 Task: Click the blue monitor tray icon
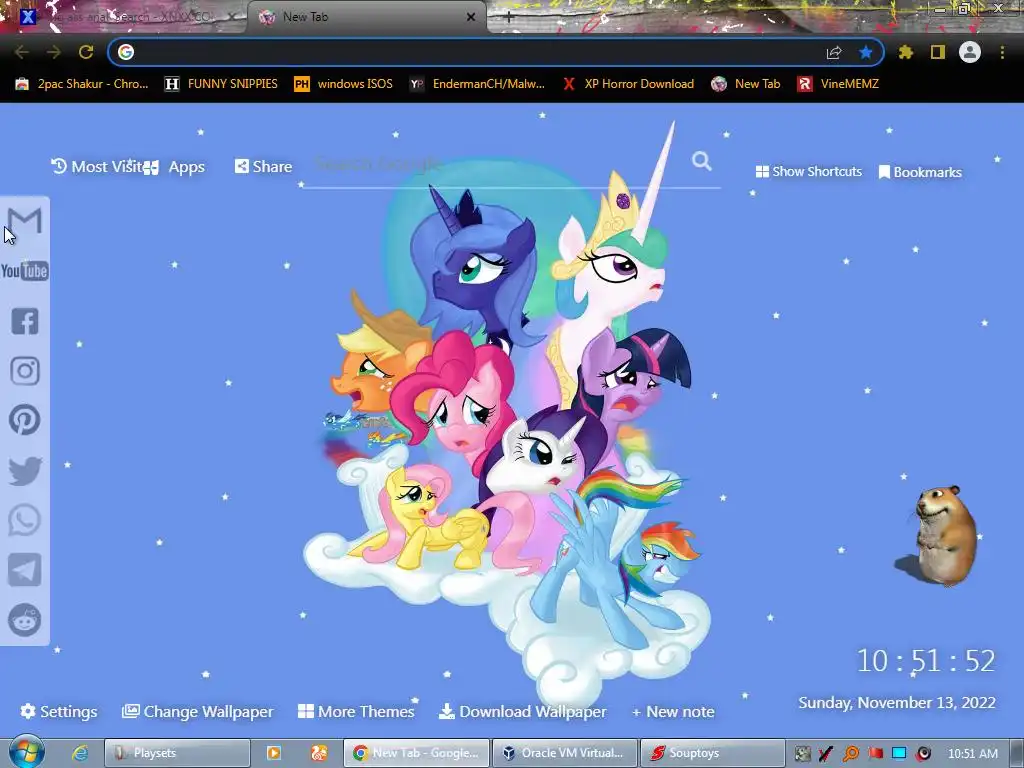tap(899, 754)
